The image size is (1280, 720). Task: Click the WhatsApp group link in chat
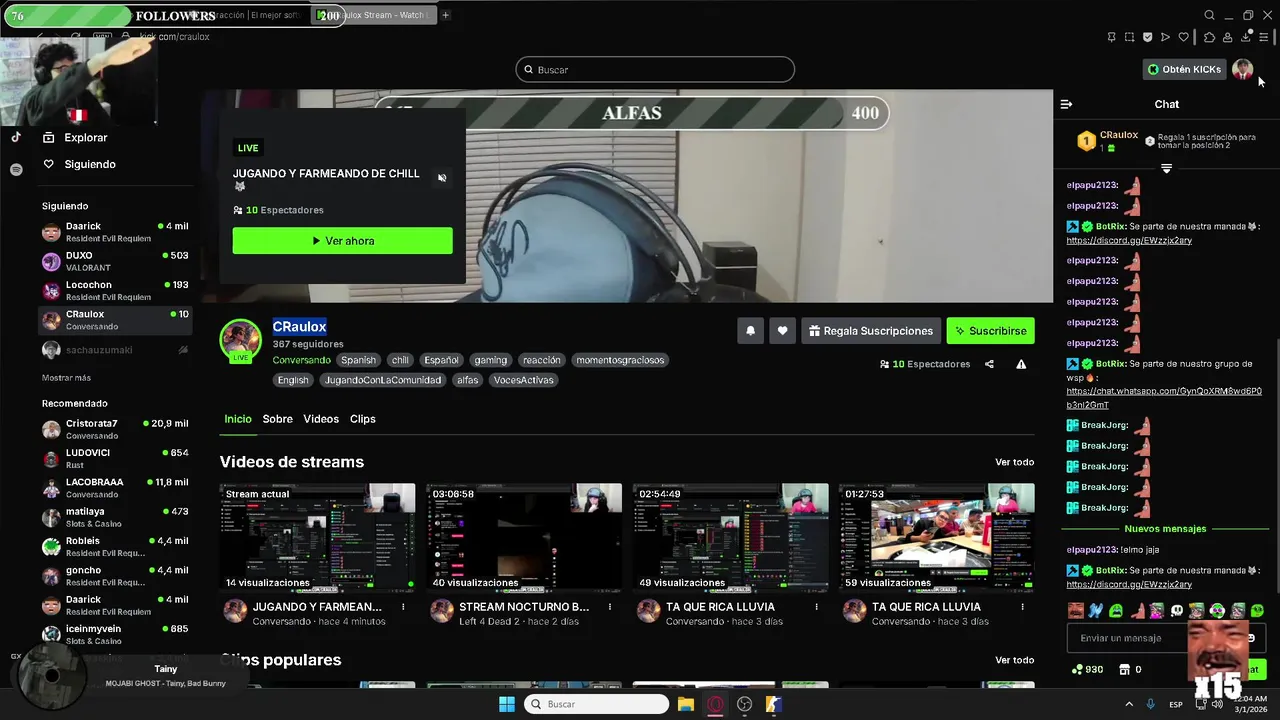click(x=1164, y=398)
